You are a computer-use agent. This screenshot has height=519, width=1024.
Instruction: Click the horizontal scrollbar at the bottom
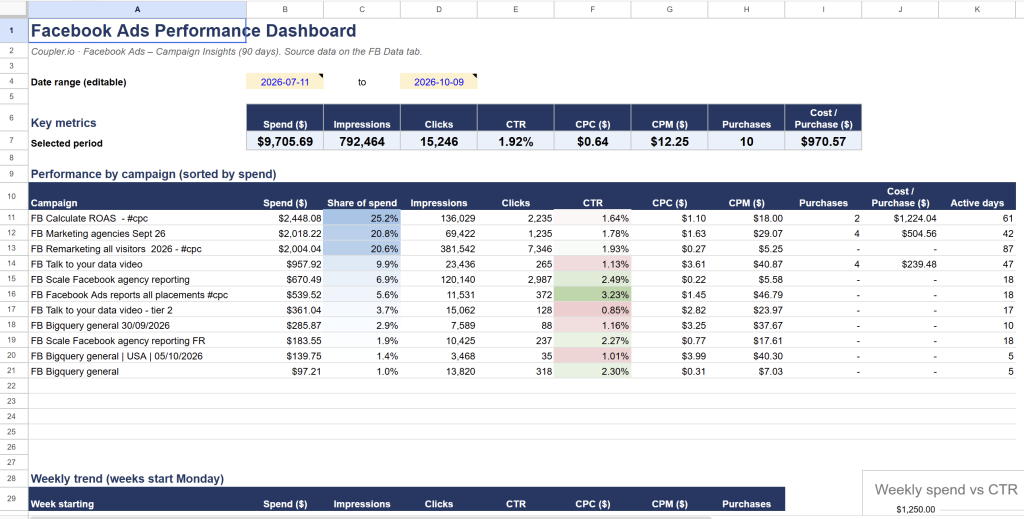coord(370,516)
